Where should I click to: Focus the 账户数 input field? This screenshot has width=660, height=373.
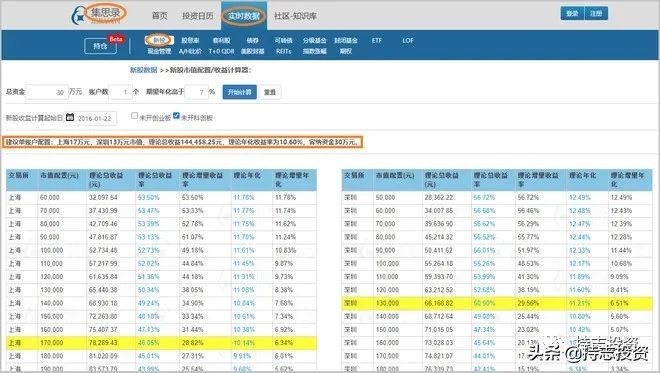(x=120, y=92)
